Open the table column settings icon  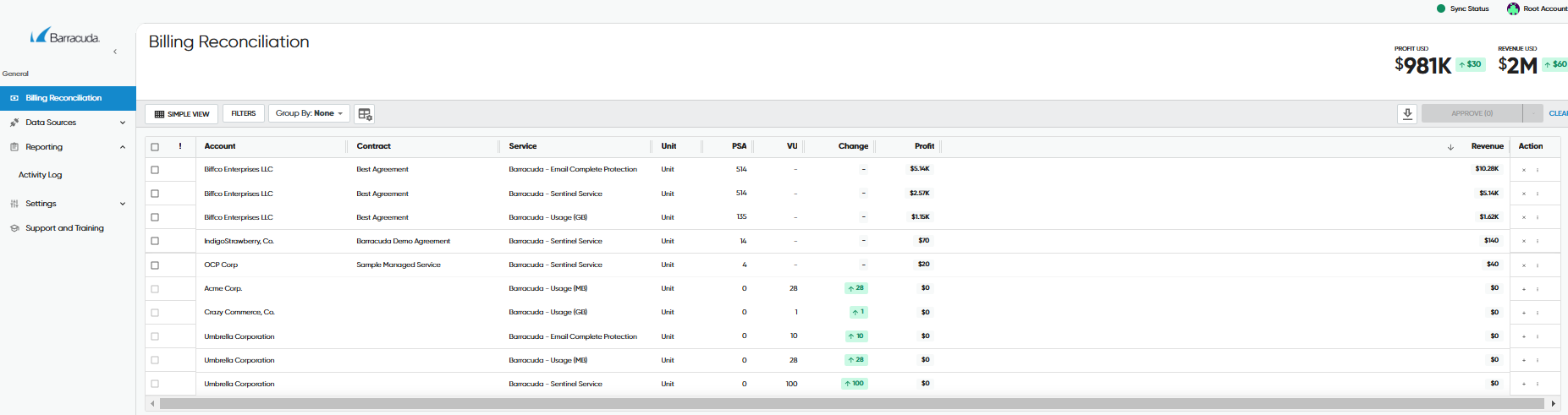(365, 114)
